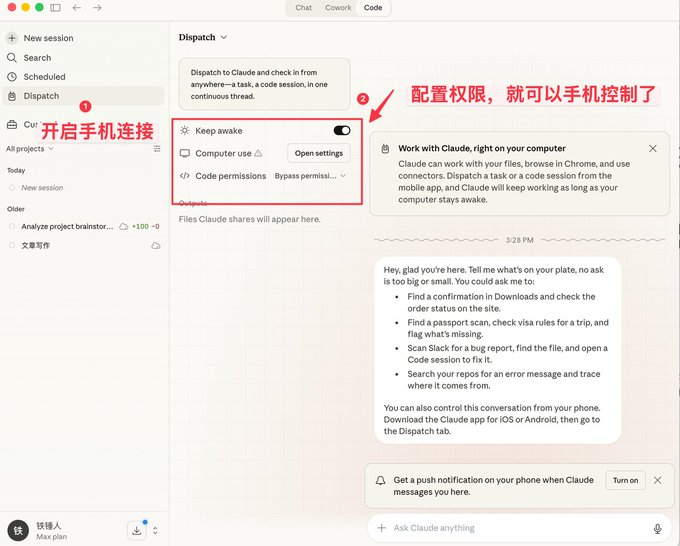Screen dimensions: 680x546
Task: Click the 3:28 PM timestamp
Action: tap(519, 240)
